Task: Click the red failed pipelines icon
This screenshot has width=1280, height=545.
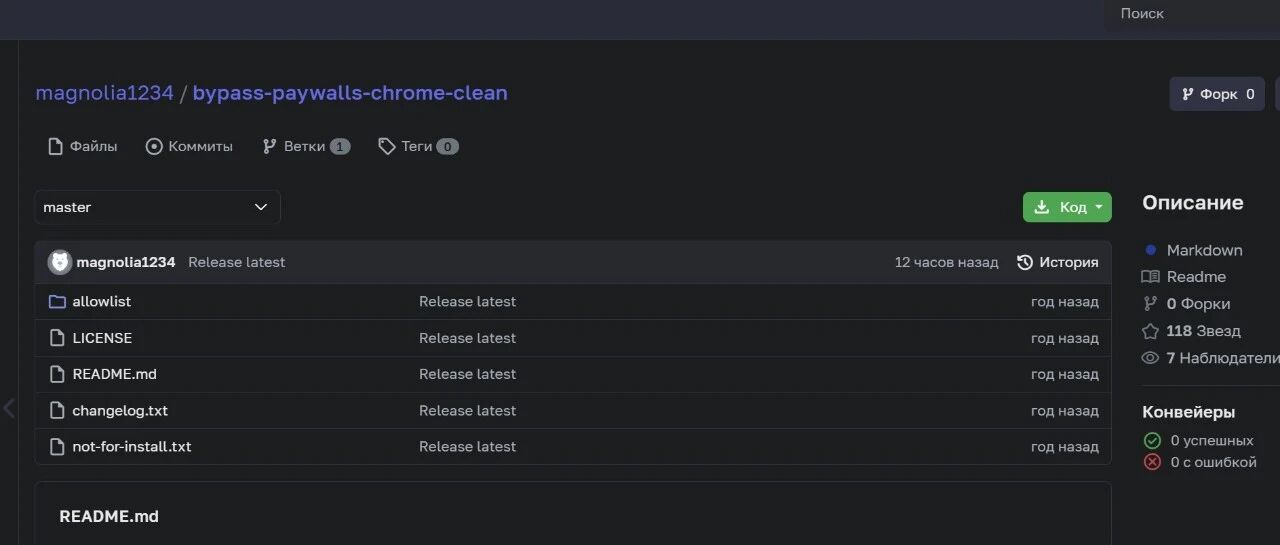Action: 1152,462
